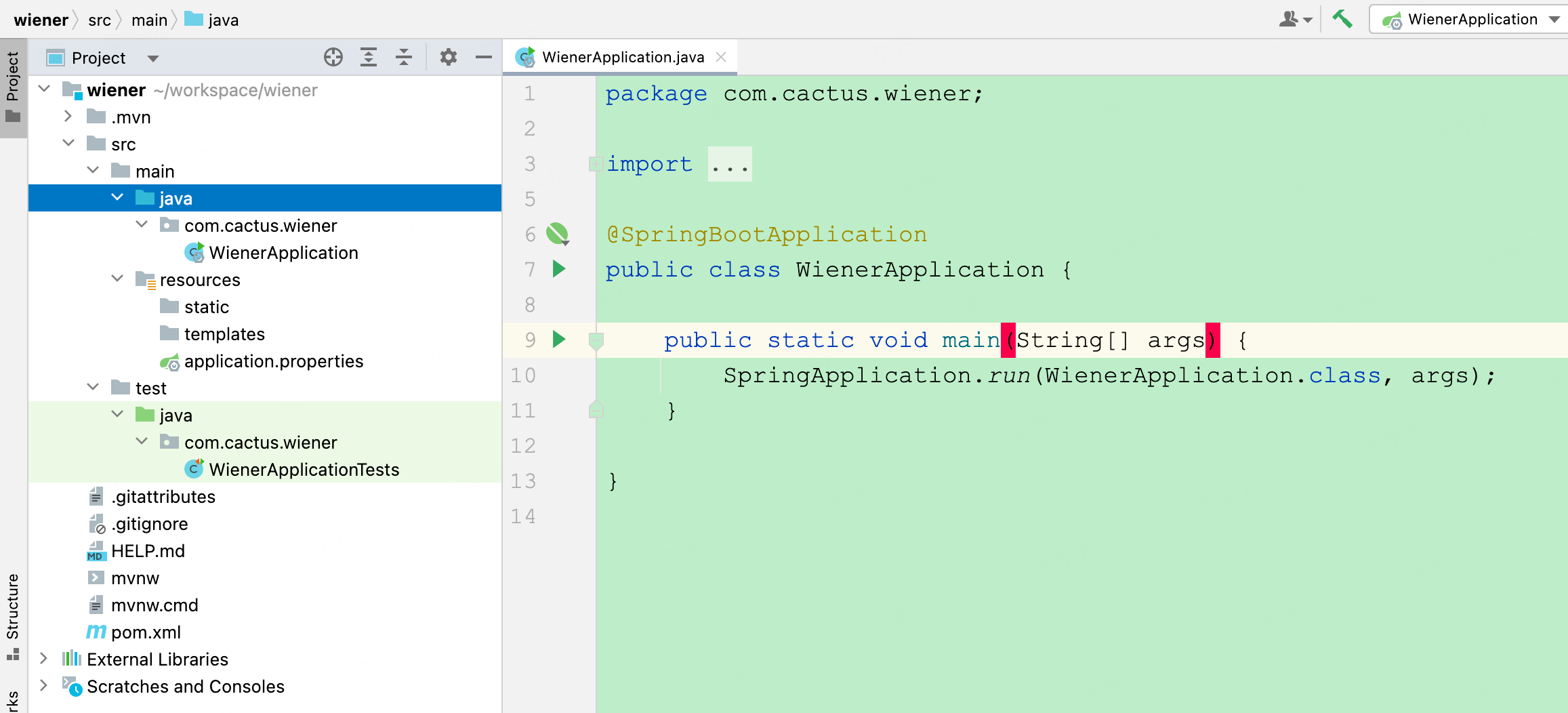Click the src breadcrumb

(99, 20)
